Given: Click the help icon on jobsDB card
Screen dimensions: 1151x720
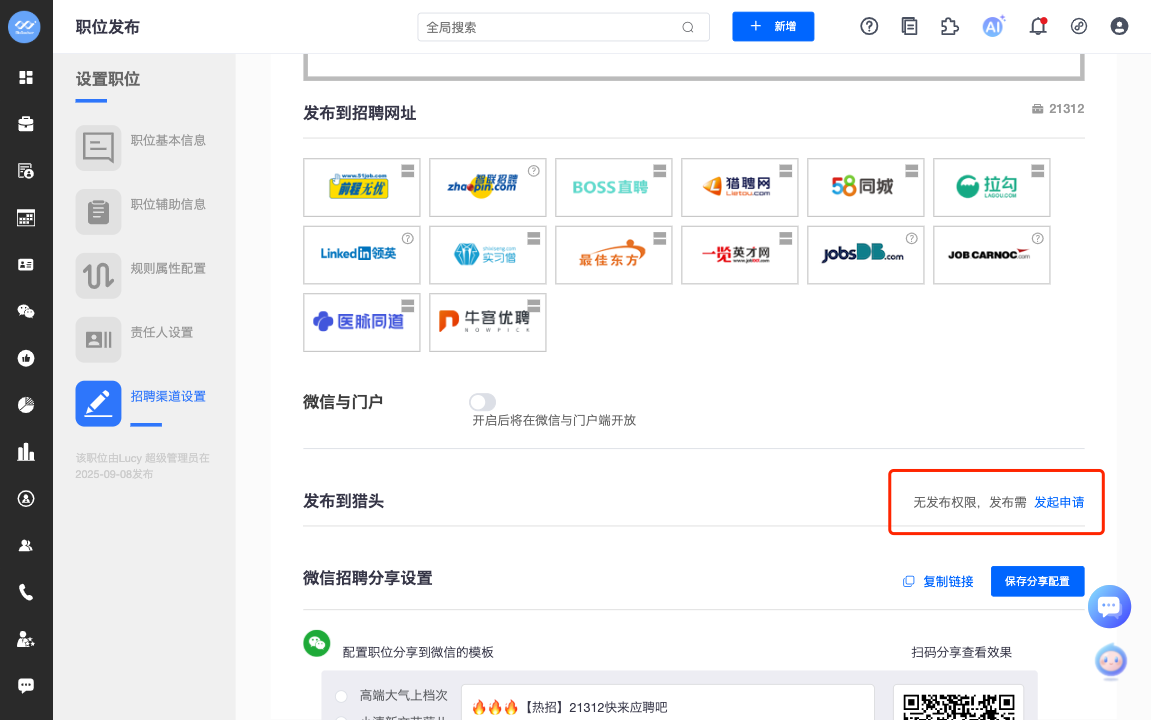Looking at the screenshot, I should [912, 239].
